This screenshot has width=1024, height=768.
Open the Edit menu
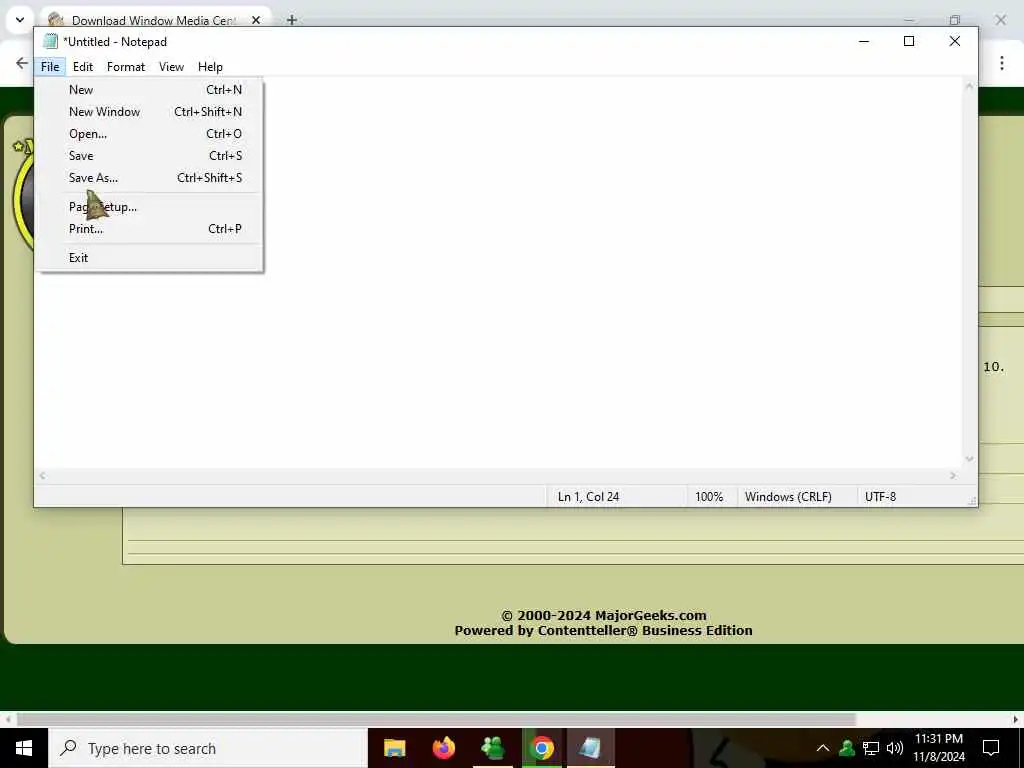(x=83, y=67)
